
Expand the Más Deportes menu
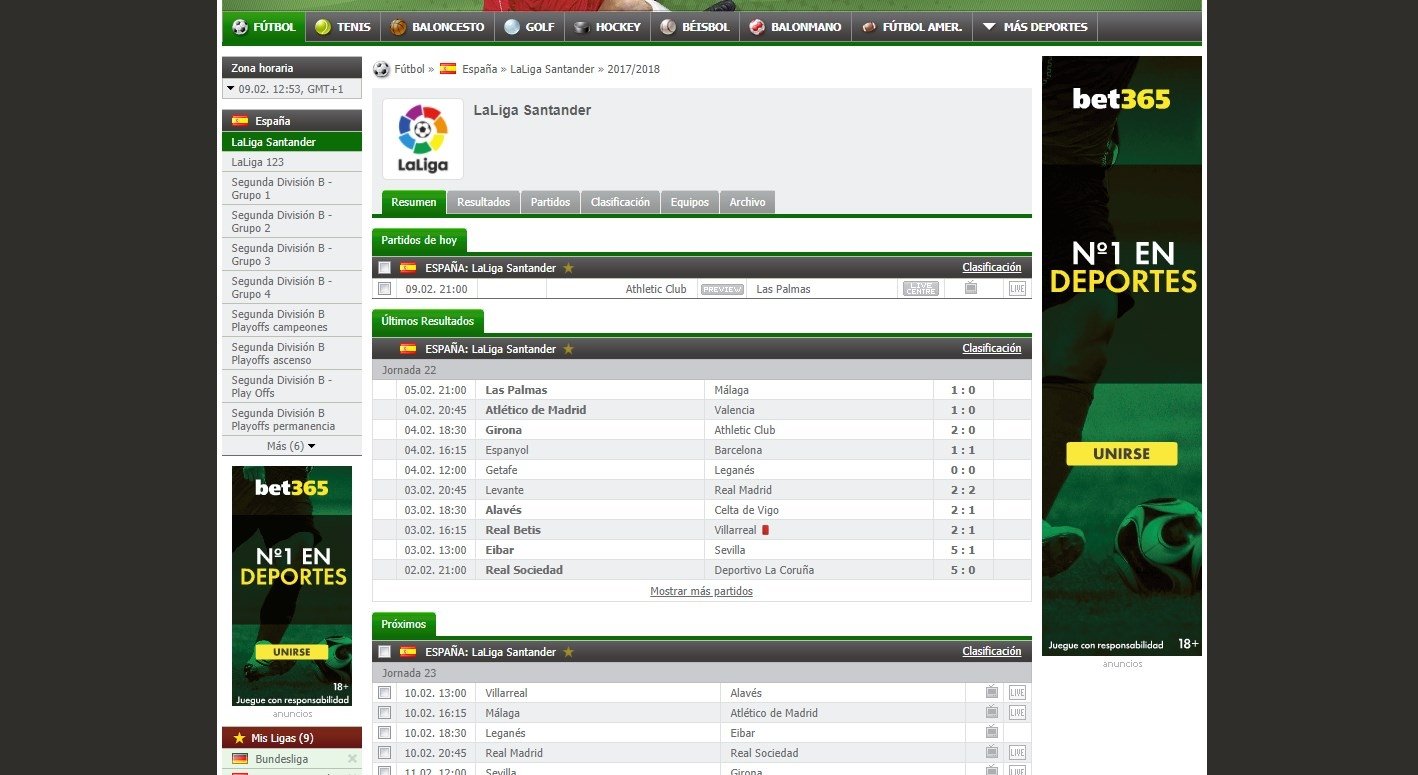(1035, 27)
